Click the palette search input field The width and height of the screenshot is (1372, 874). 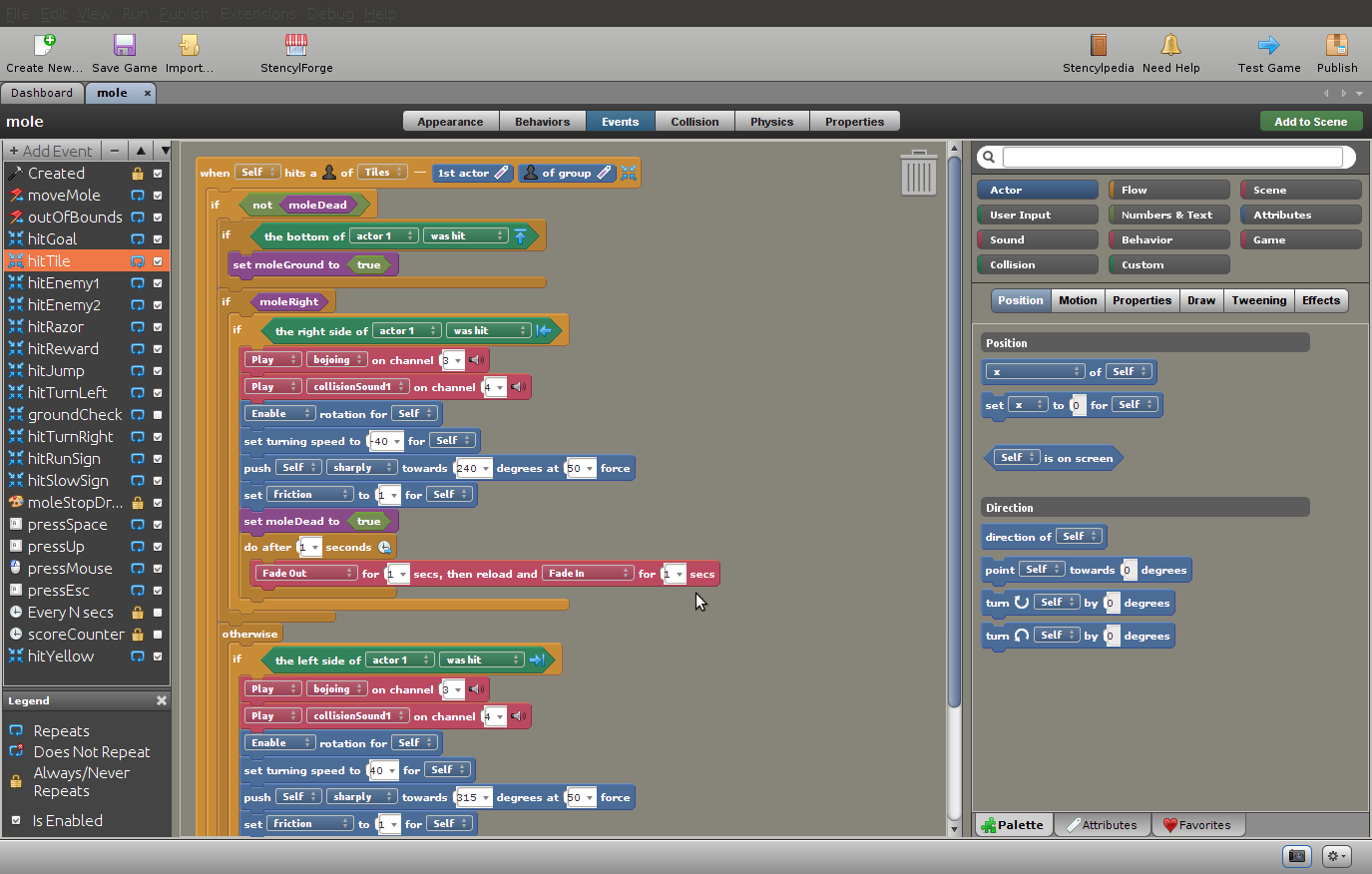click(x=1172, y=157)
